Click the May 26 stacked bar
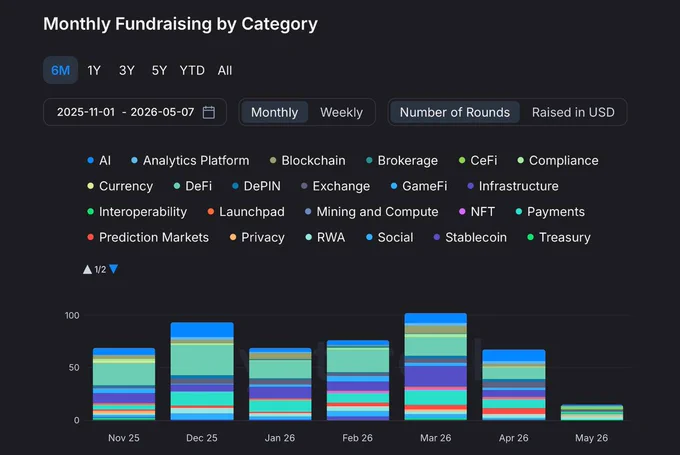The image size is (680, 455). coord(592,412)
